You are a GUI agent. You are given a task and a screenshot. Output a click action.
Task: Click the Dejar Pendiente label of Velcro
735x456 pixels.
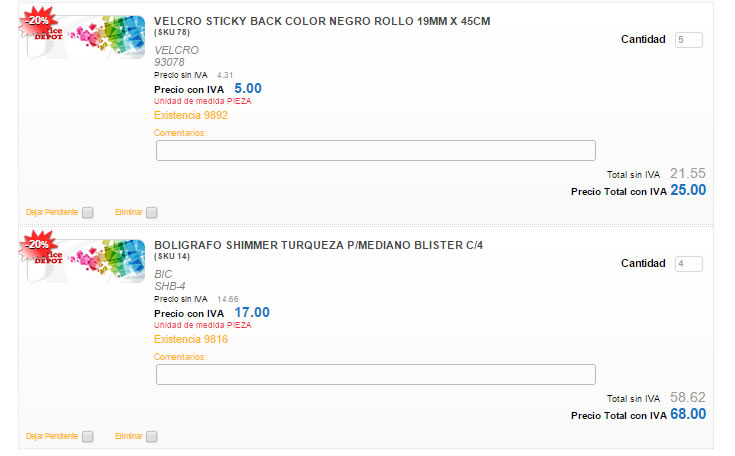pos(52,212)
